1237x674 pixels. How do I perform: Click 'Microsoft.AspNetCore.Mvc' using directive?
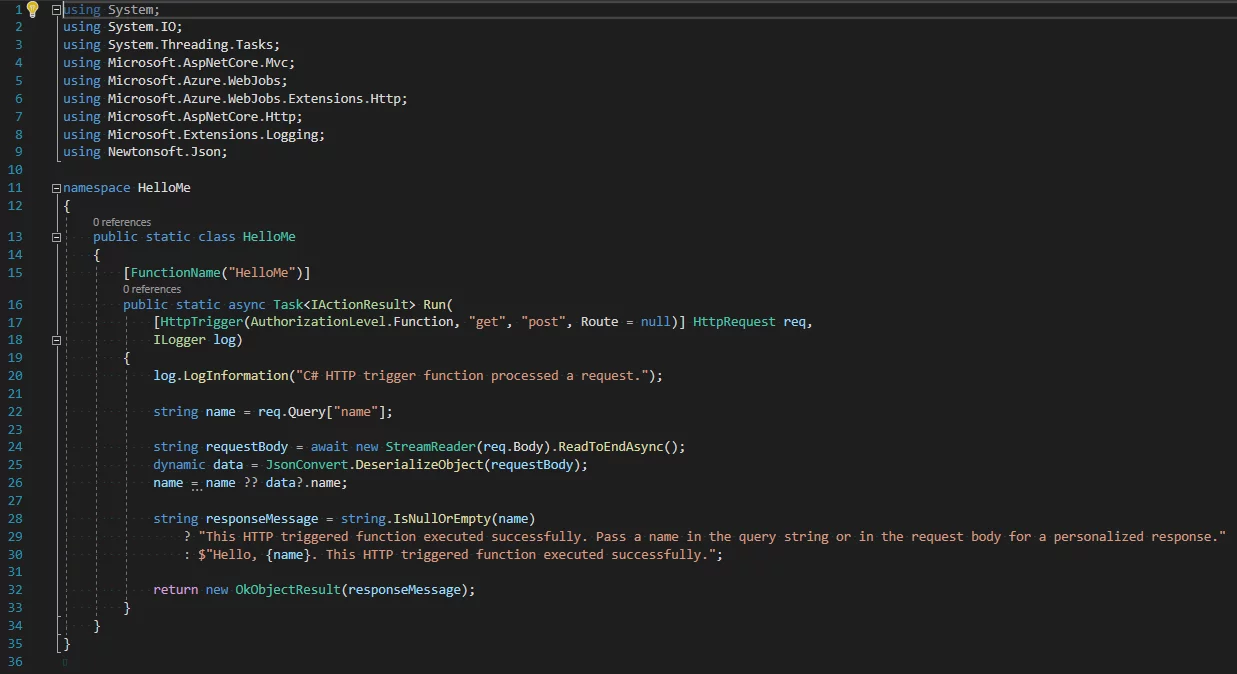point(198,63)
